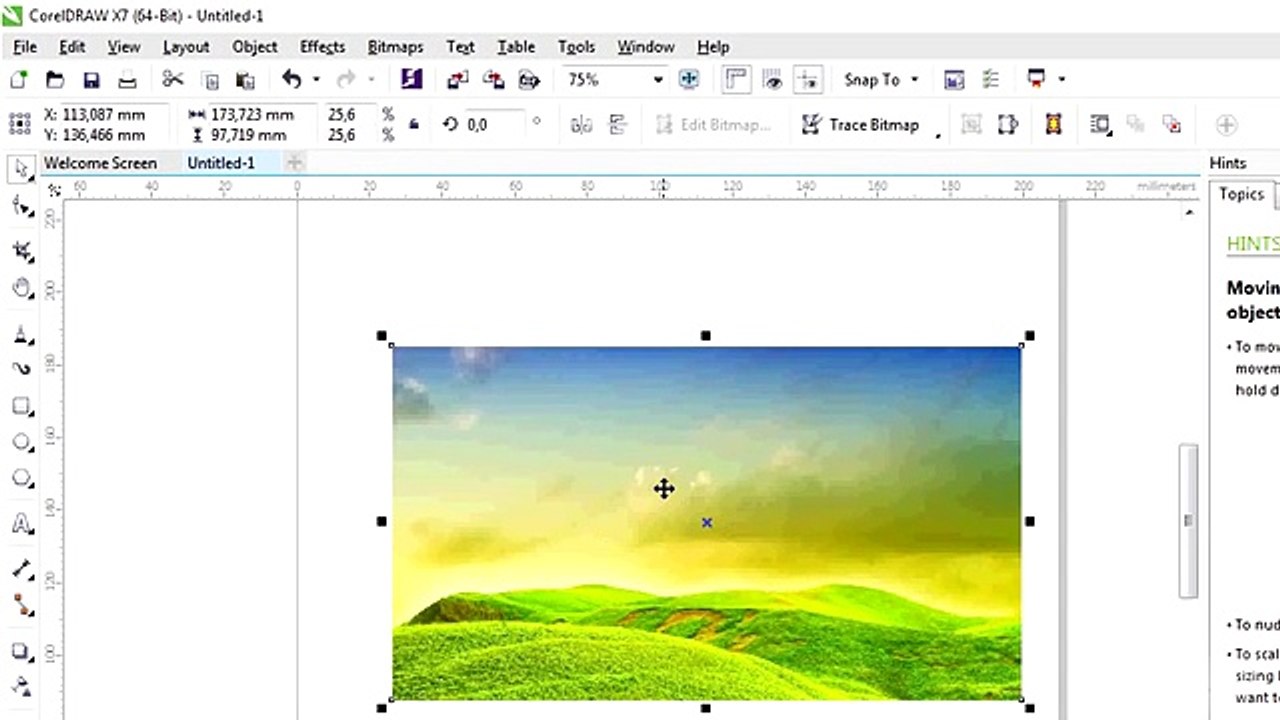
Task: Create a new document
Action: 18,80
